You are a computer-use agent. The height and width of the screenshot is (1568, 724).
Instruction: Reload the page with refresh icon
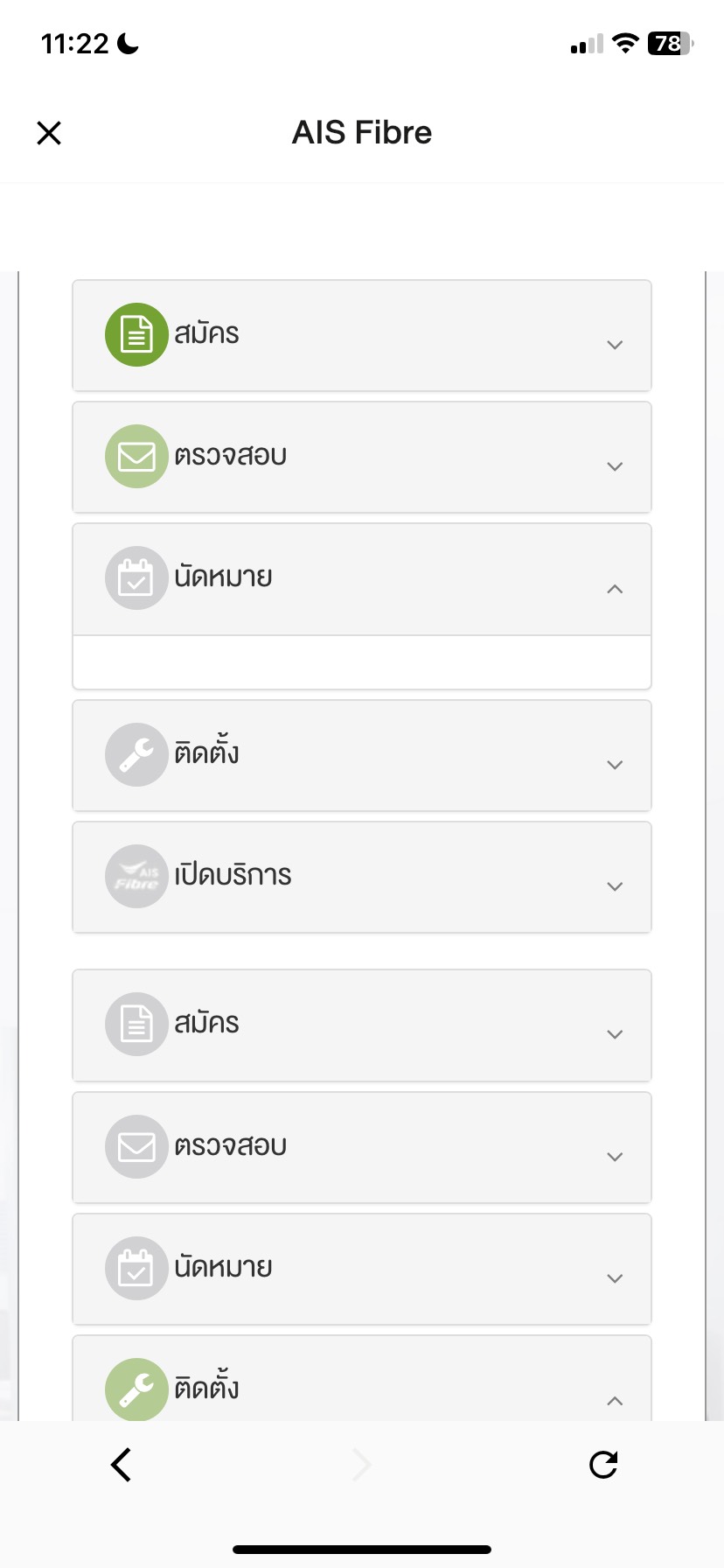point(603,1465)
